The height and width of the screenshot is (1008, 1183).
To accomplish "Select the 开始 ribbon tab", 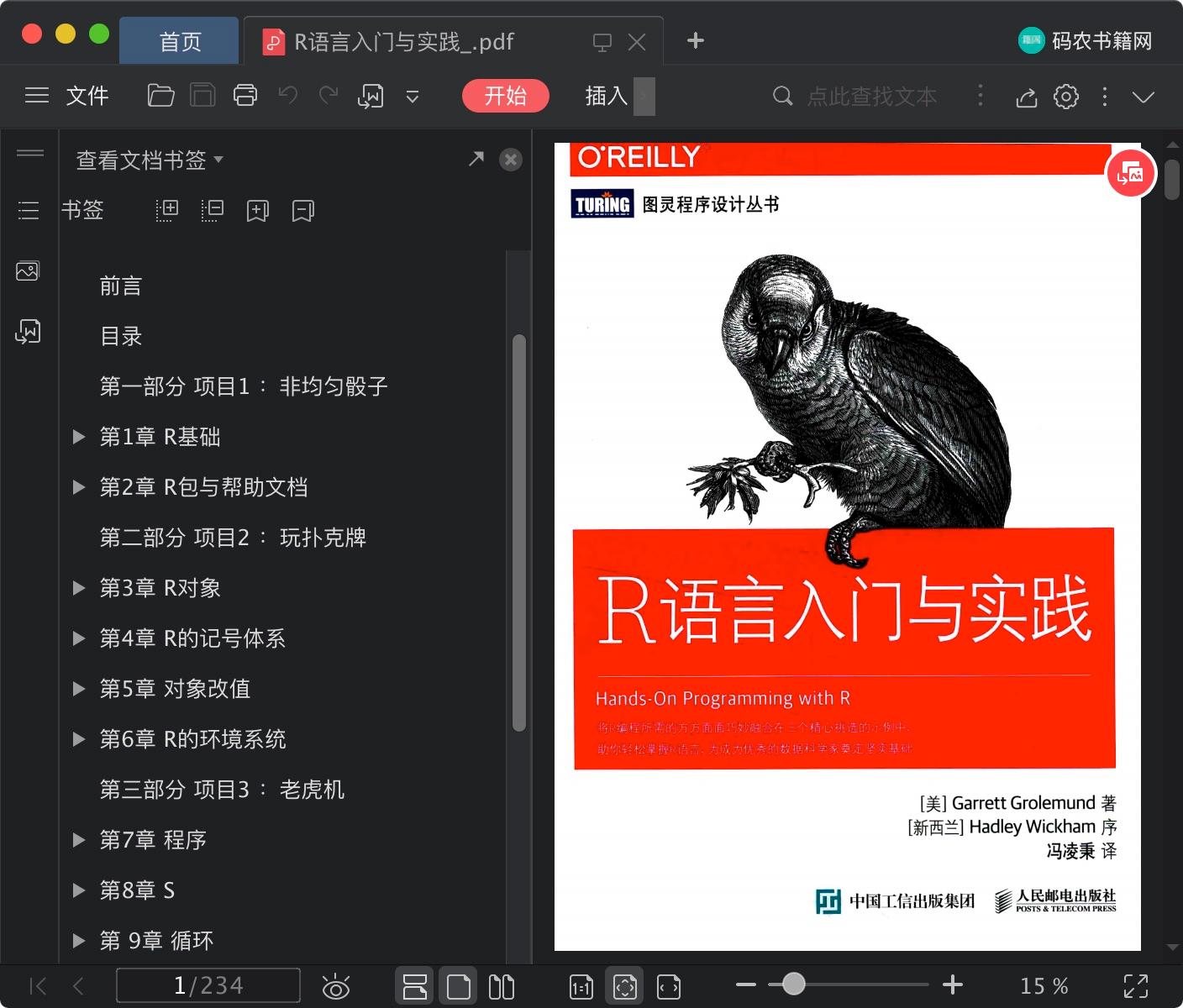I will (x=505, y=96).
